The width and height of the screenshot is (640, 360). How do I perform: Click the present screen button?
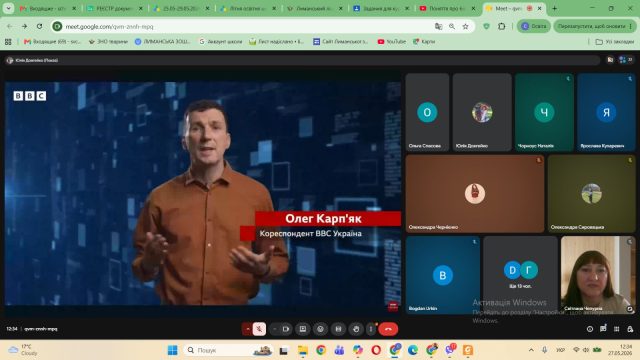click(x=303, y=329)
